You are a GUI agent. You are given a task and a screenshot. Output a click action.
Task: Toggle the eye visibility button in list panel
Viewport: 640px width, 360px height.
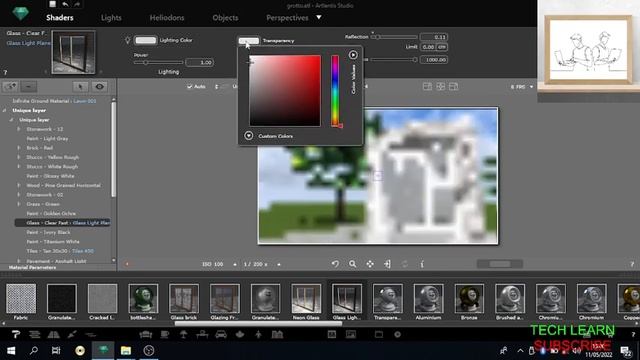pos(100,87)
